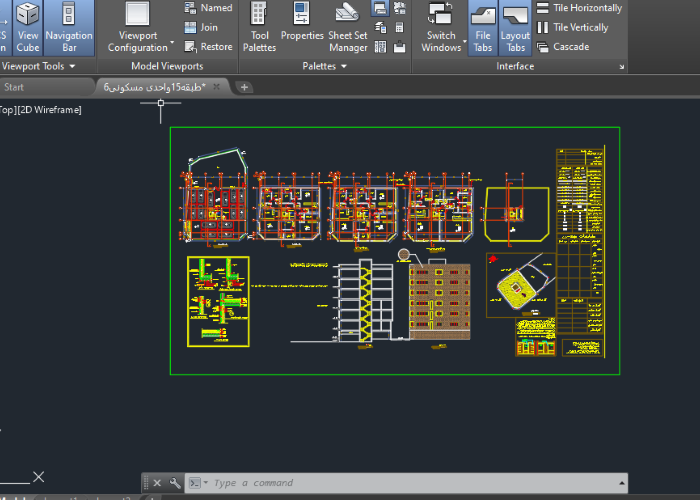Toggle the View Cube display
700x500 pixels.
tap(28, 28)
